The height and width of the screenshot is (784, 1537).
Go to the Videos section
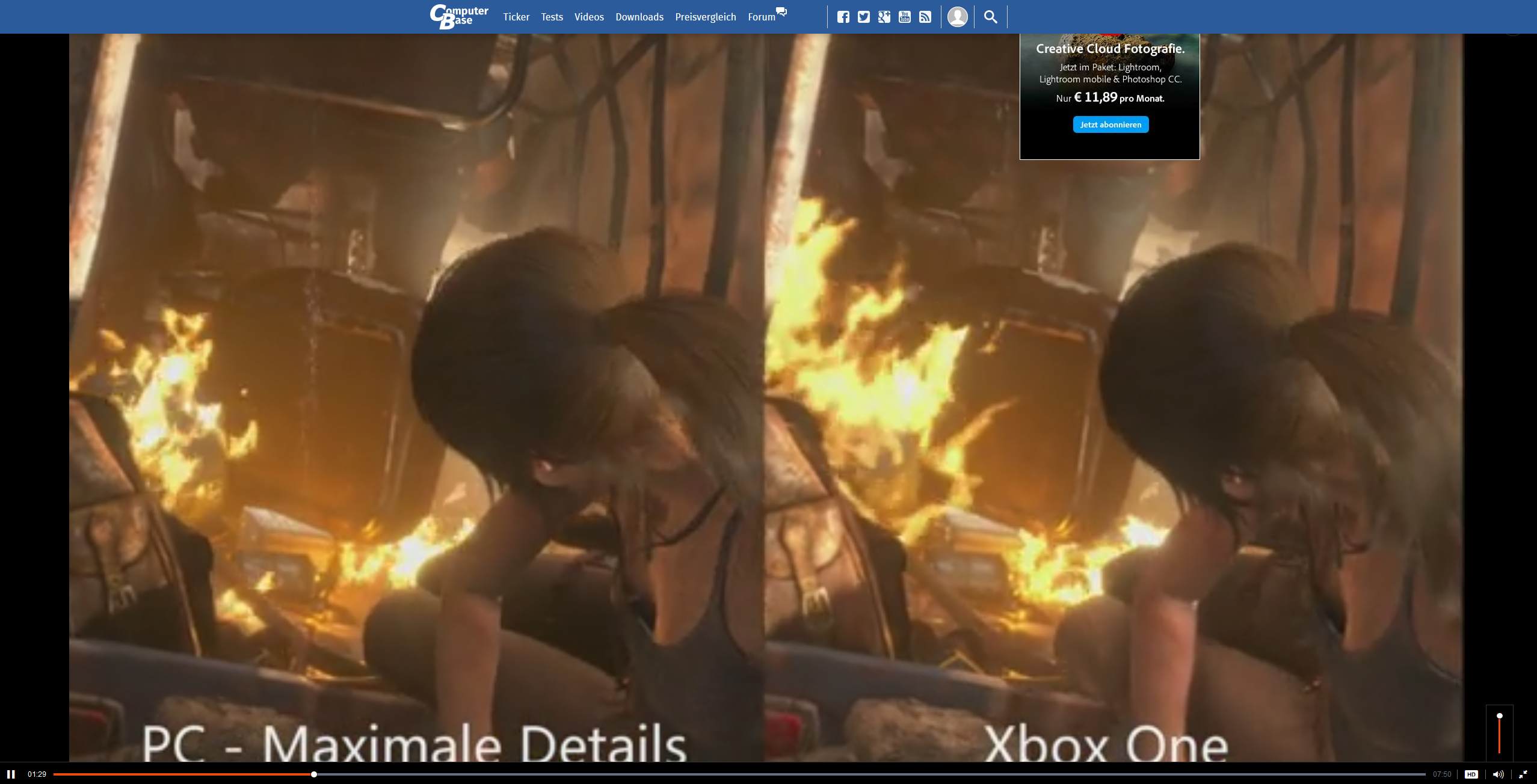pos(589,17)
